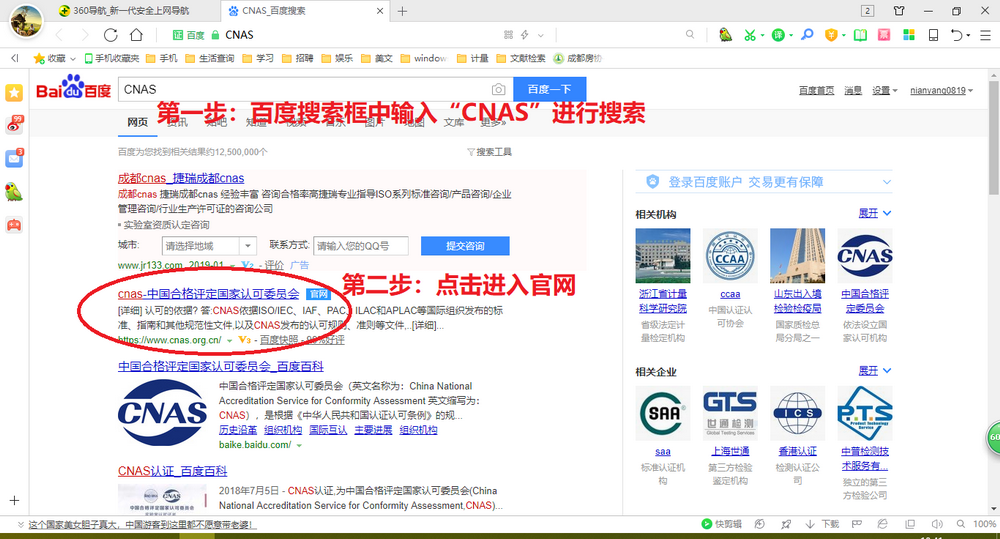
Task: Open sidebar favorites star icon
Action: pyautogui.click(x=14, y=92)
